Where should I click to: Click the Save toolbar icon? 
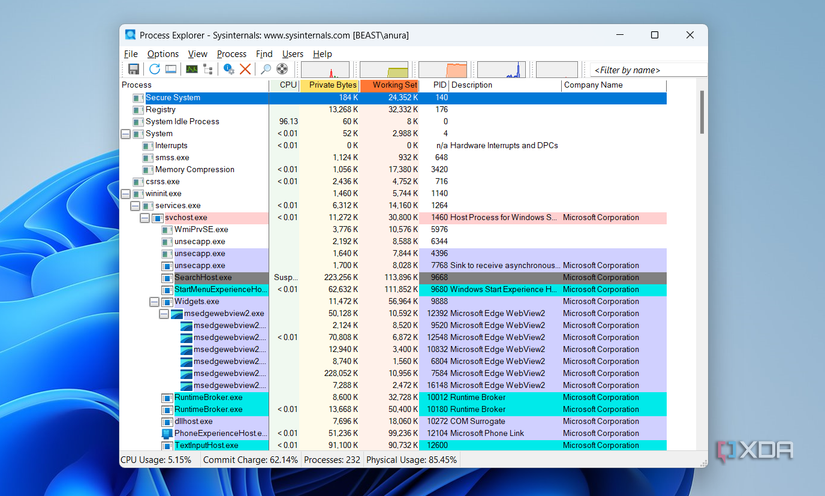click(x=133, y=69)
